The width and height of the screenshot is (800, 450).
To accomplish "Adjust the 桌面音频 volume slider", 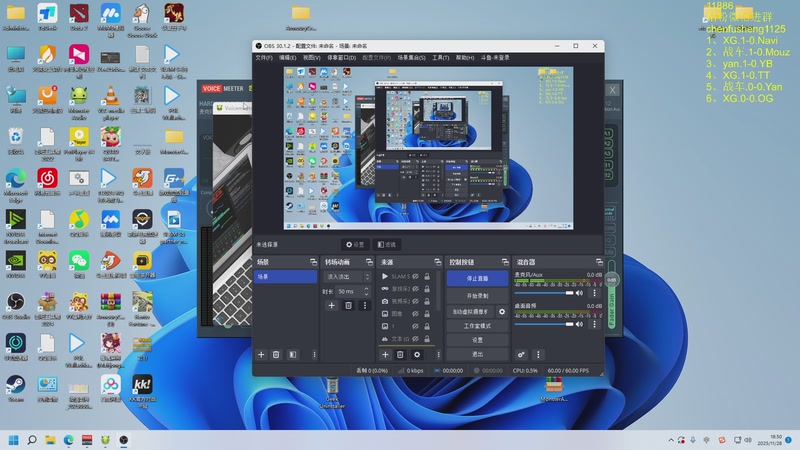I will tap(544, 324).
